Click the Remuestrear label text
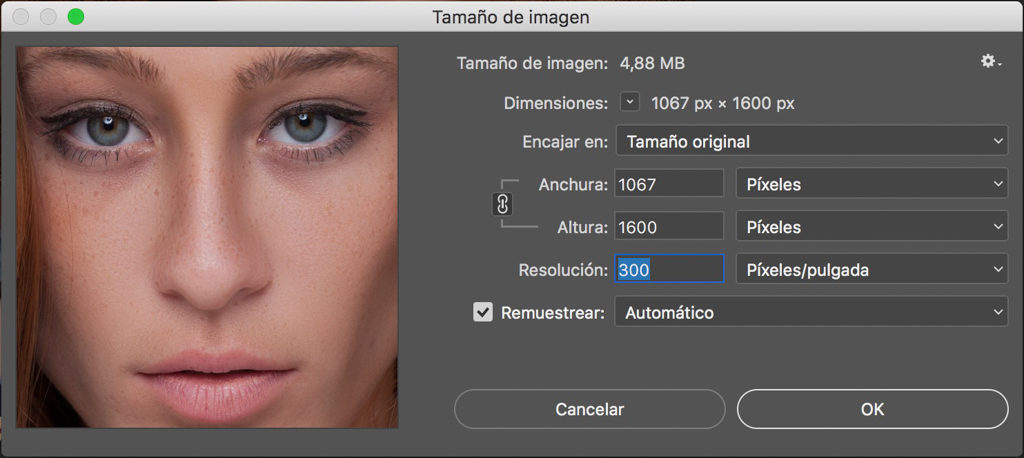1024x458 pixels. 552,313
